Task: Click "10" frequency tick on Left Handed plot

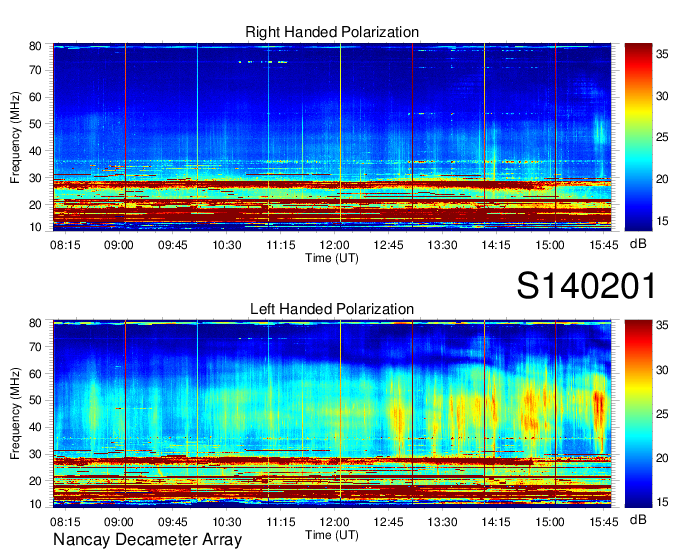Action: click(x=36, y=504)
